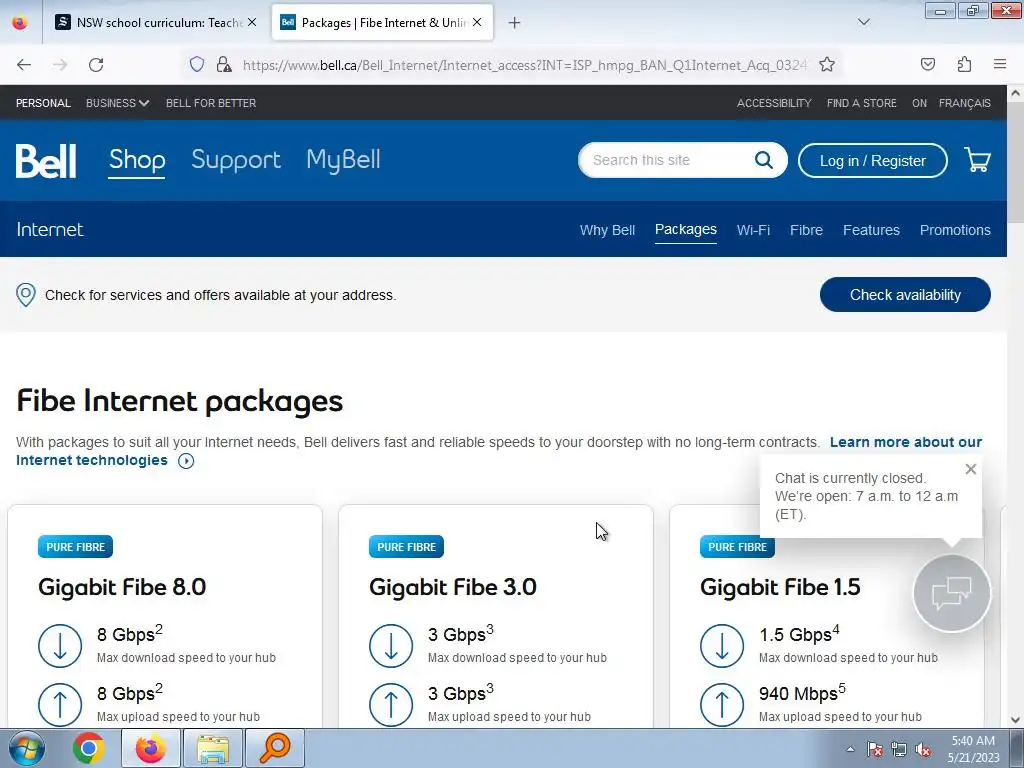Open BELL FOR BETTER link

(211, 103)
